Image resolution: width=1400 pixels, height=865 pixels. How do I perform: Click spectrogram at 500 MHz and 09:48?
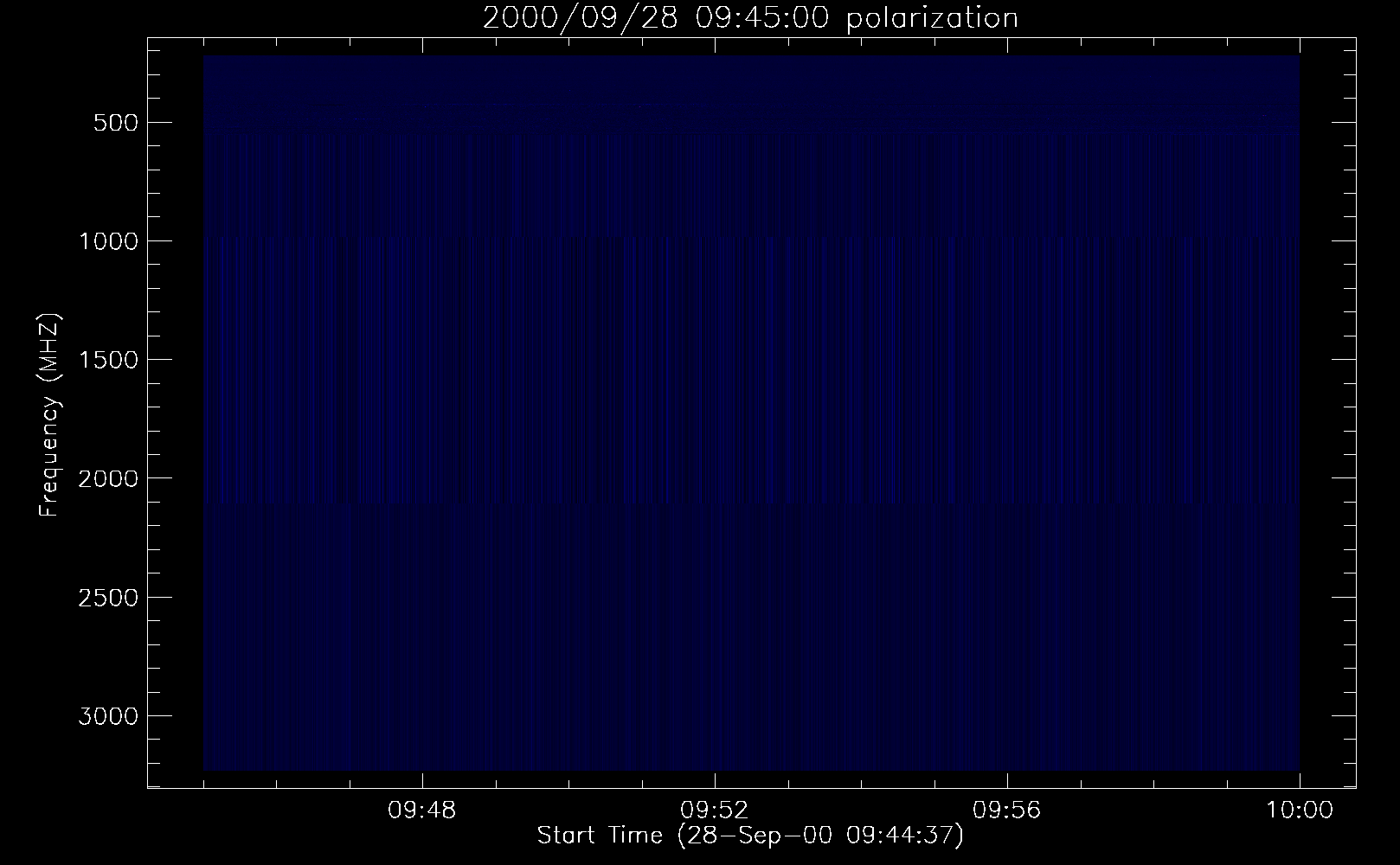(x=422, y=122)
